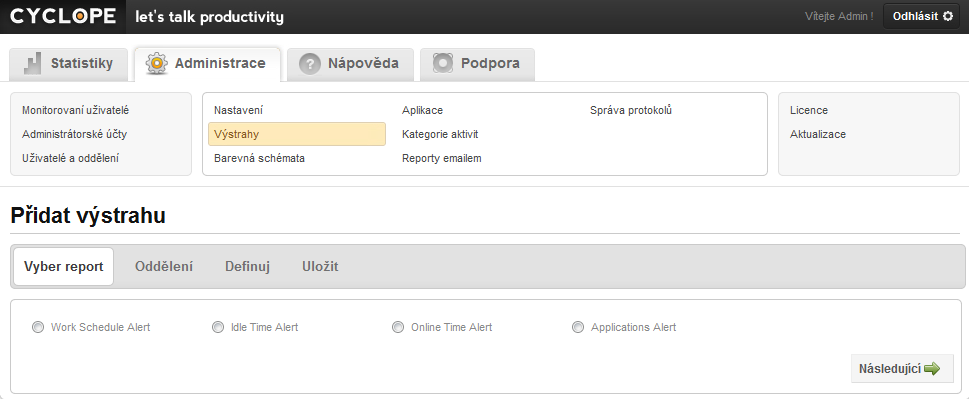This screenshot has width=969, height=399.
Task: Go to the Uložit step tab
Action: tap(320, 267)
